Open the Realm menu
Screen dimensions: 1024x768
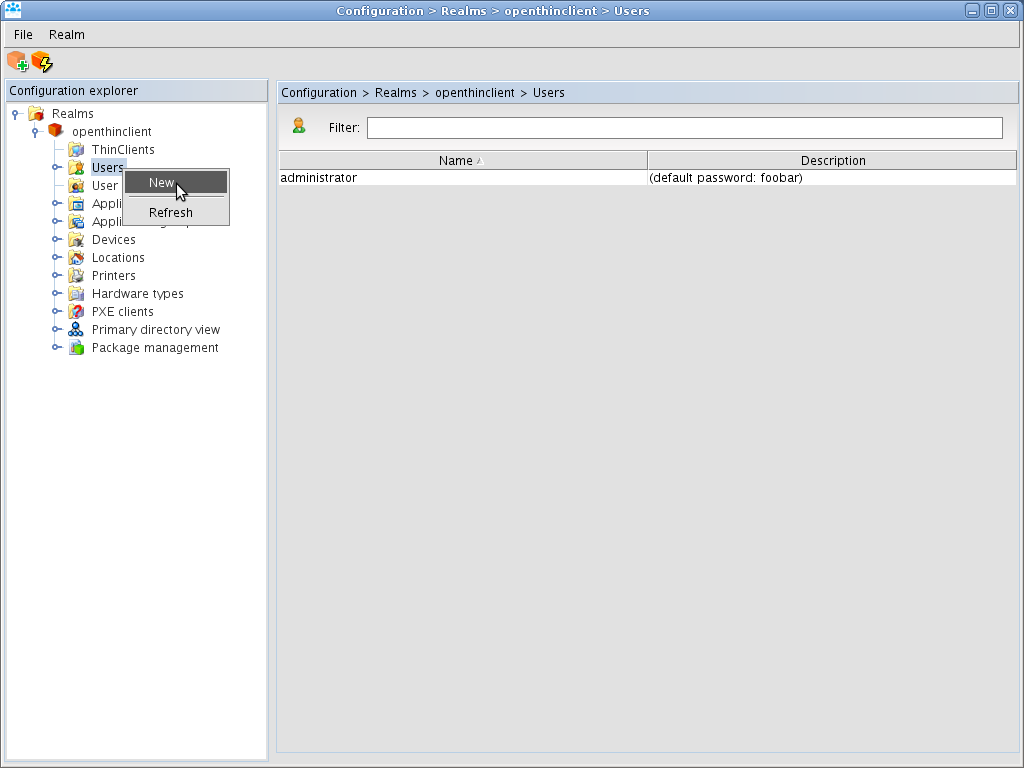point(67,35)
